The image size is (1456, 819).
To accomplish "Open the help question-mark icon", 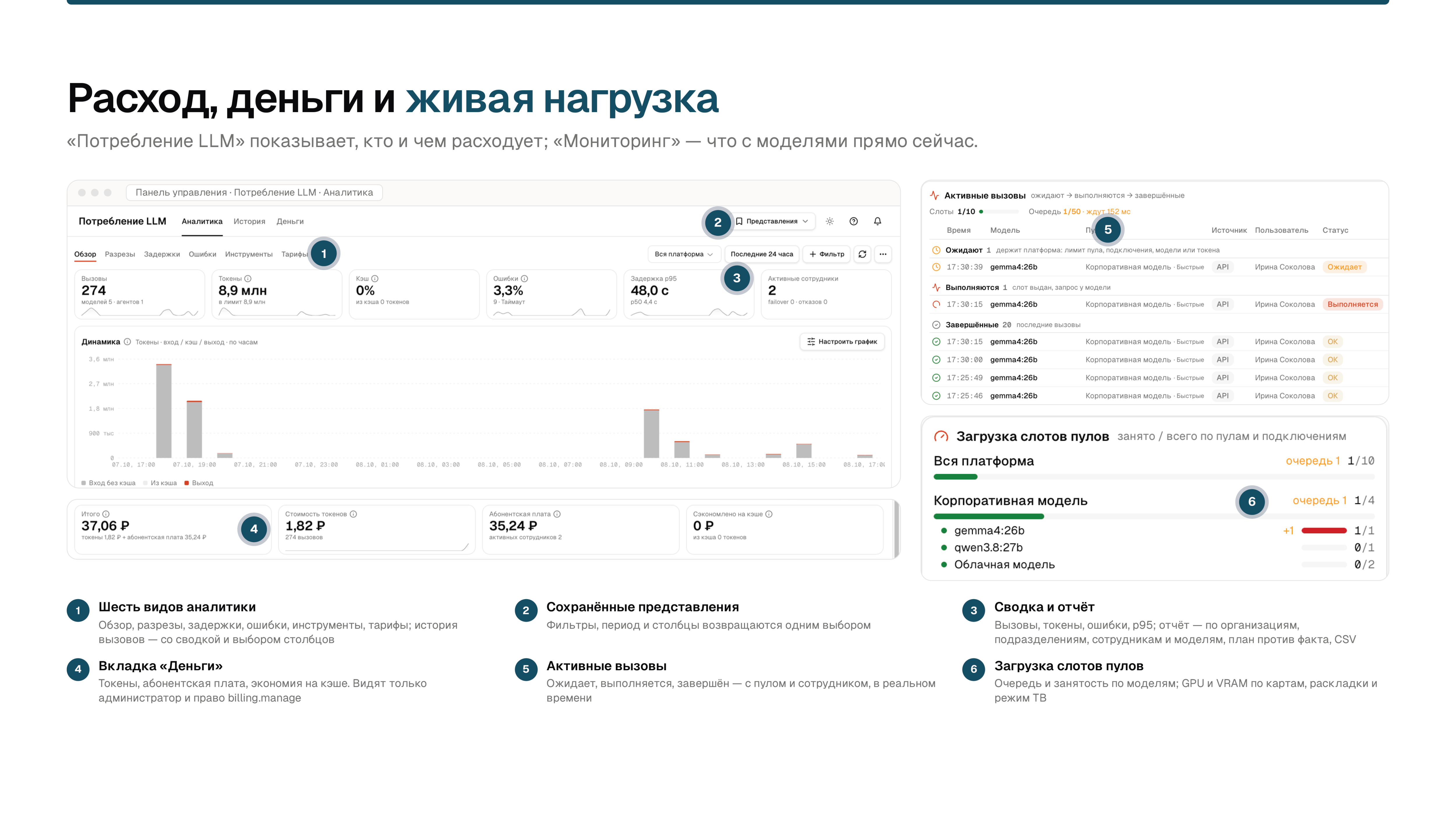I will (x=854, y=222).
